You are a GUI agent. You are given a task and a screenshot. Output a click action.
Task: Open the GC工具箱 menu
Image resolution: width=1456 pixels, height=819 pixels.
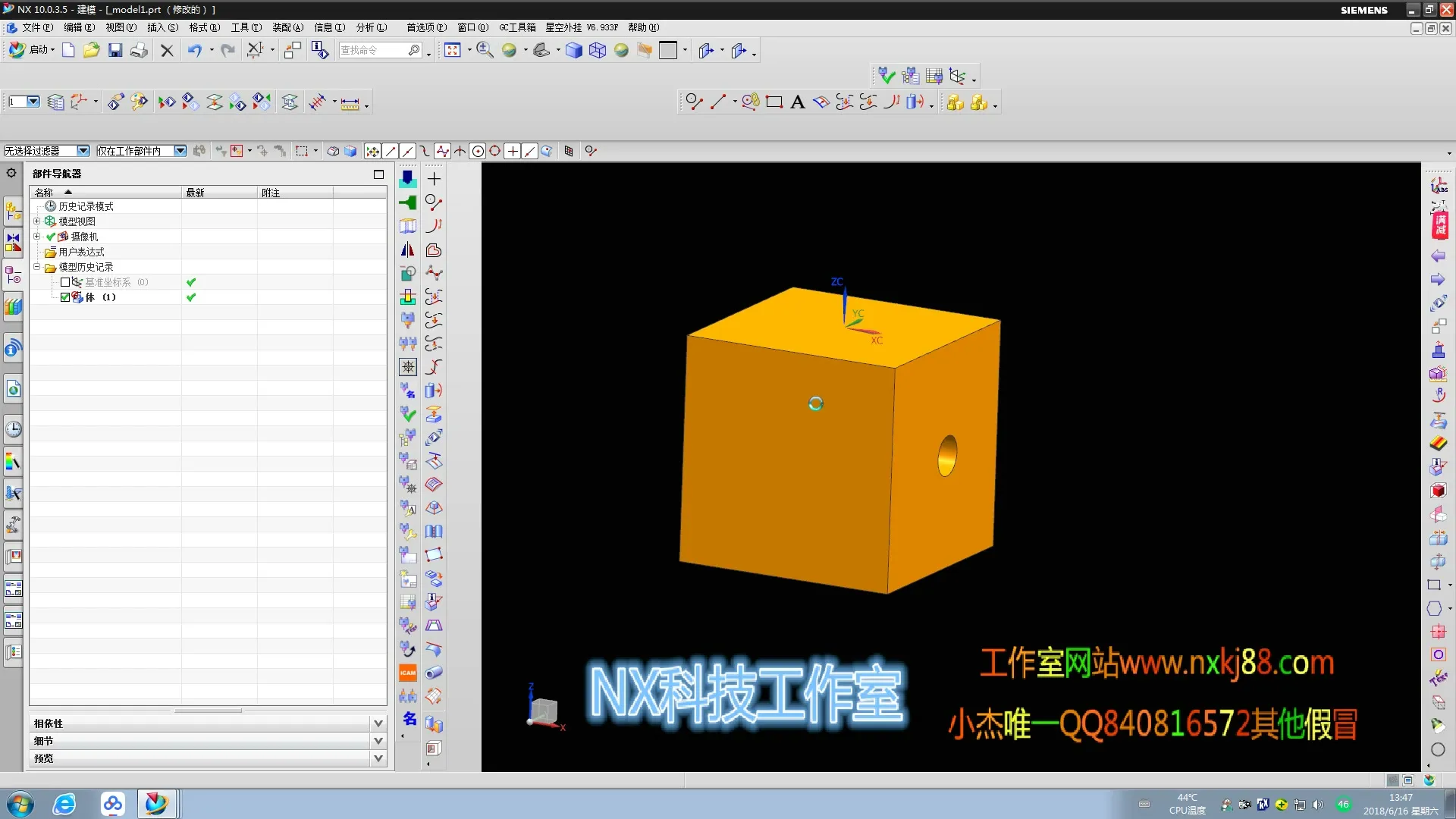pos(517,27)
